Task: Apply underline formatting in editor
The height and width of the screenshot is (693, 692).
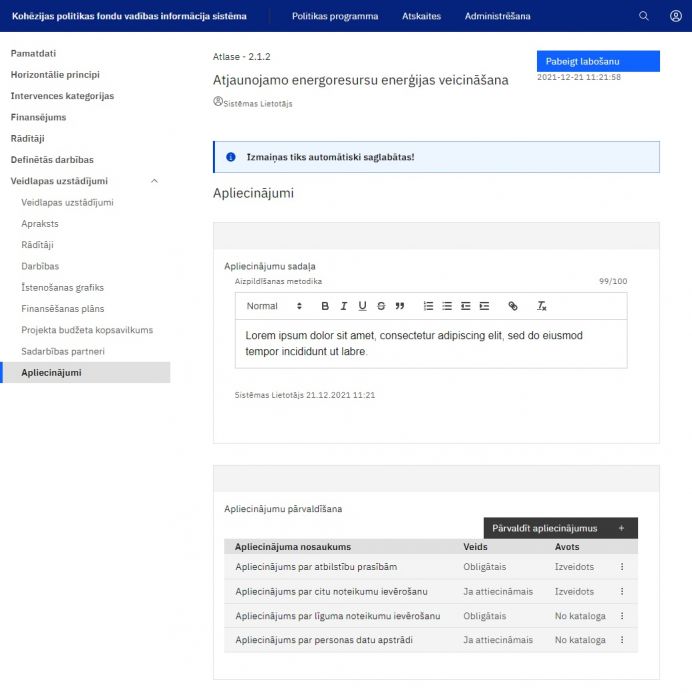Action: point(362,306)
